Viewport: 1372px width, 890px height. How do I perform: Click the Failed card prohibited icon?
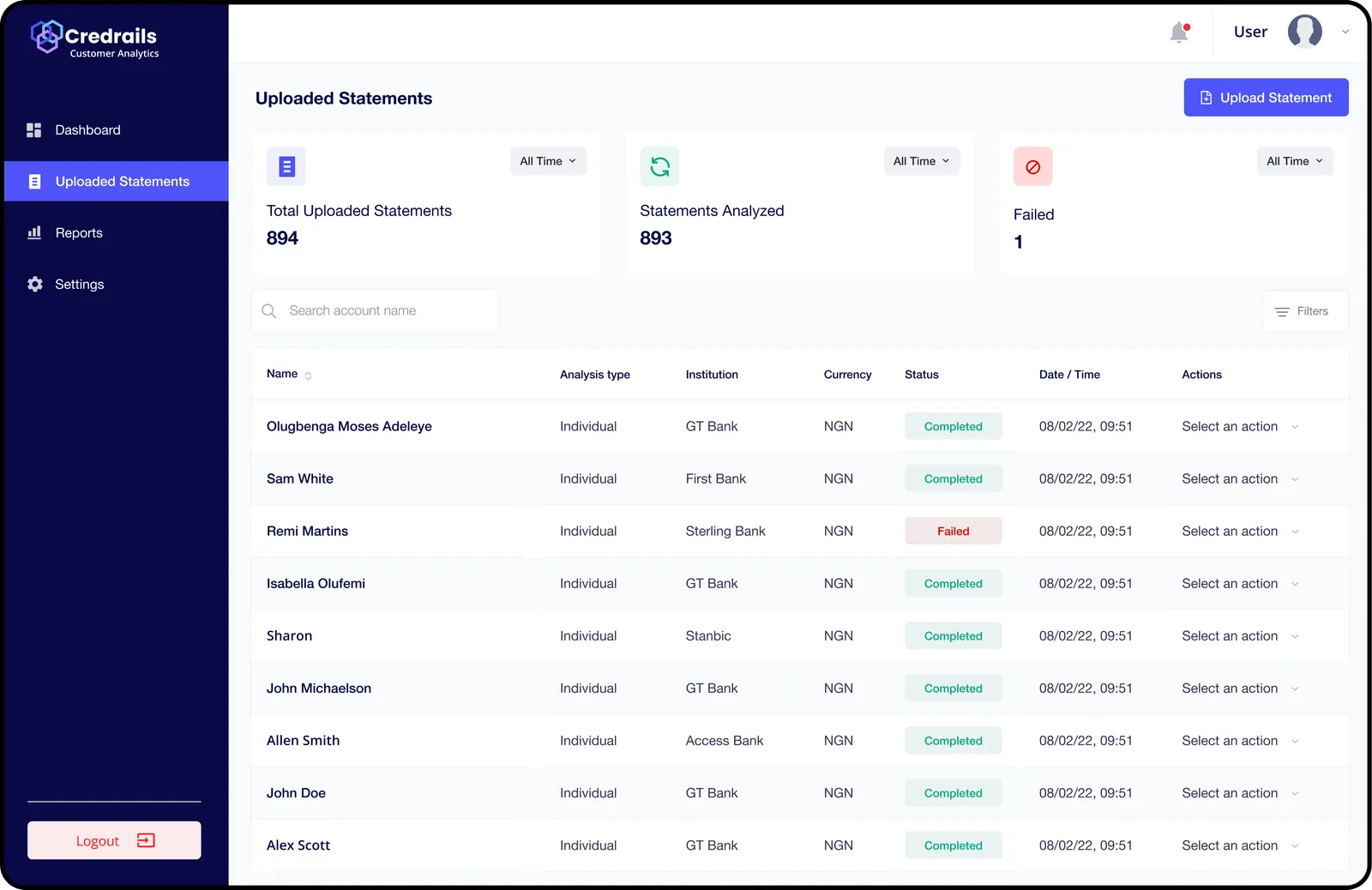tap(1033, 166)
